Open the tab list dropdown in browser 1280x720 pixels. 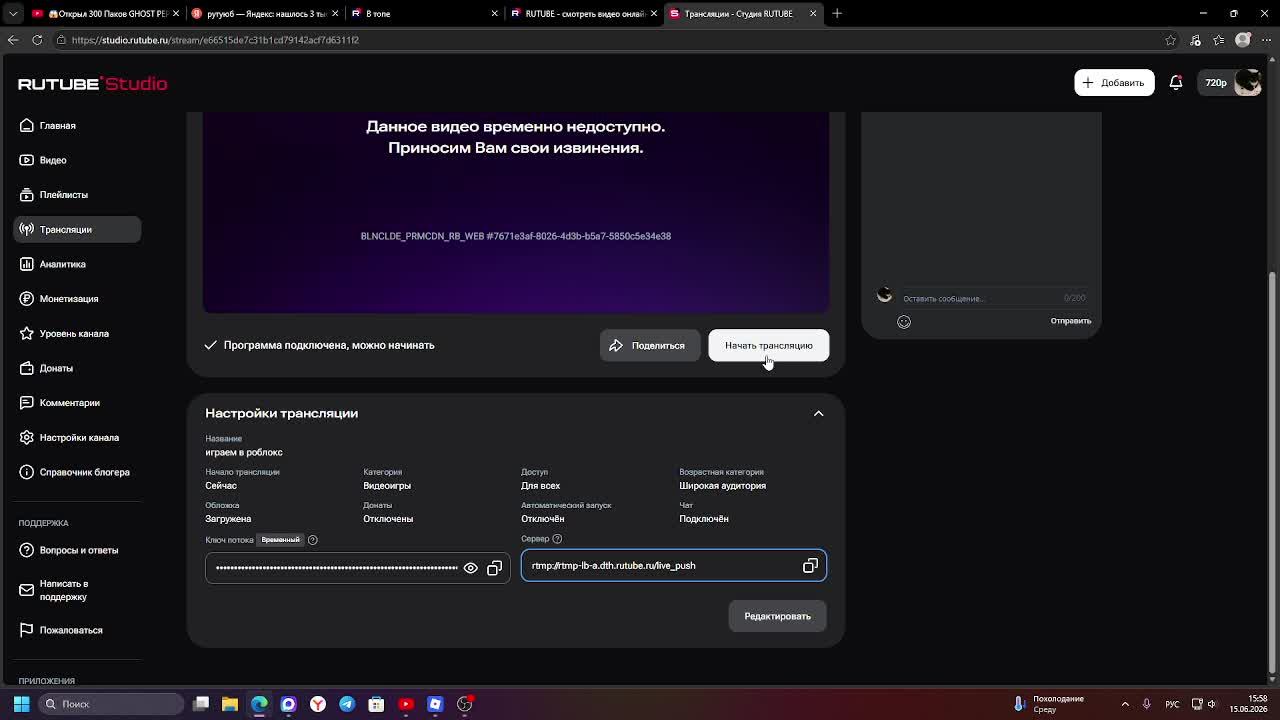click(x=13, y=13)
